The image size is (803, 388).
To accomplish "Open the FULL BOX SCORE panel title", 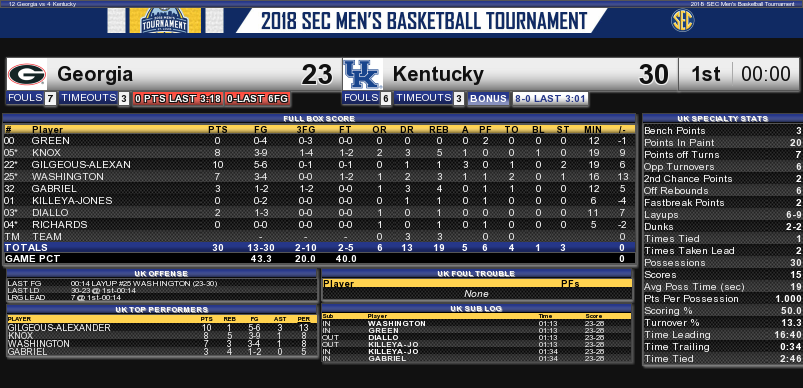I will click(x=320, y=119).
